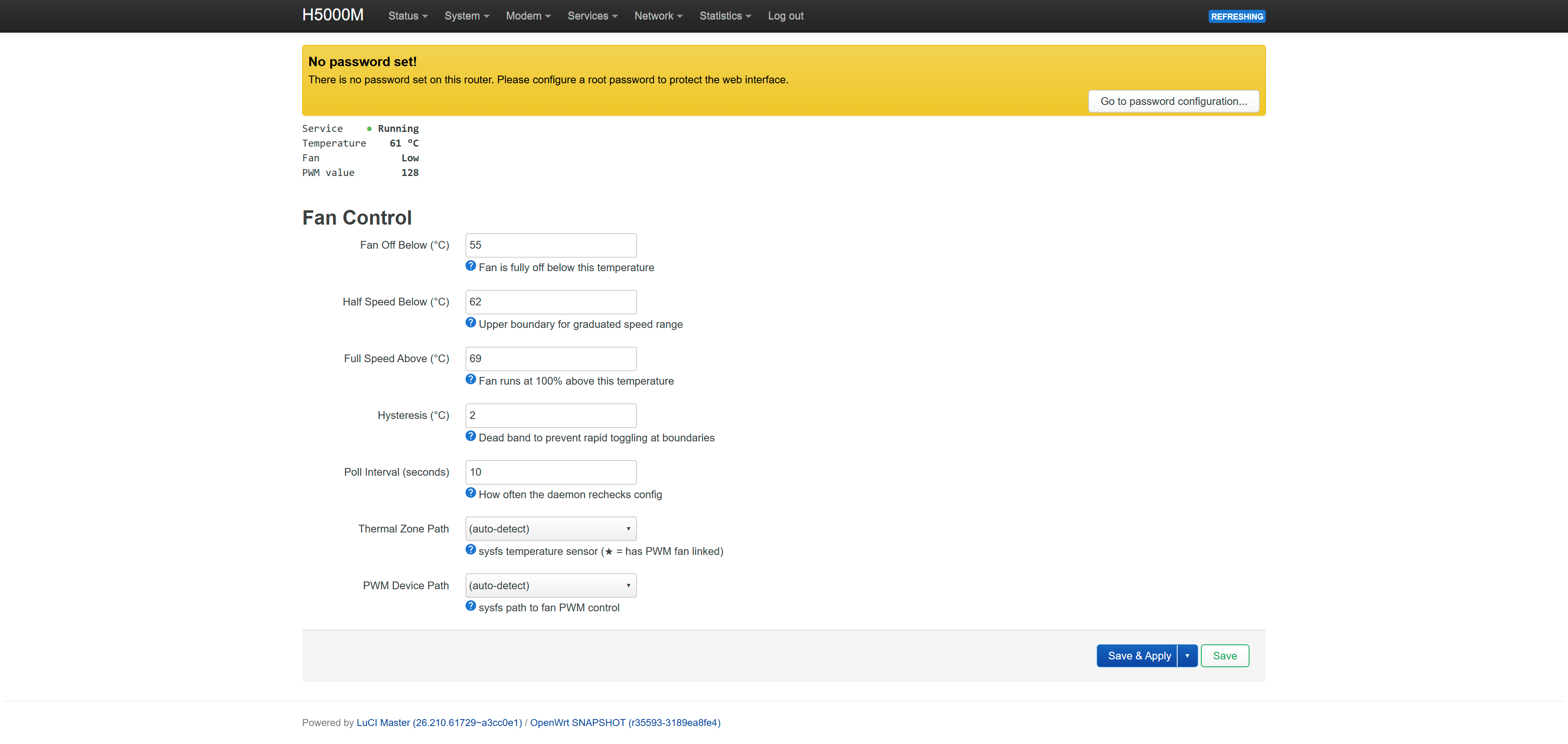Click help icon beside Upper boundary hint
Viewport: 1568px width, 744px height.
pyautogui.click(x=470, y=323)
